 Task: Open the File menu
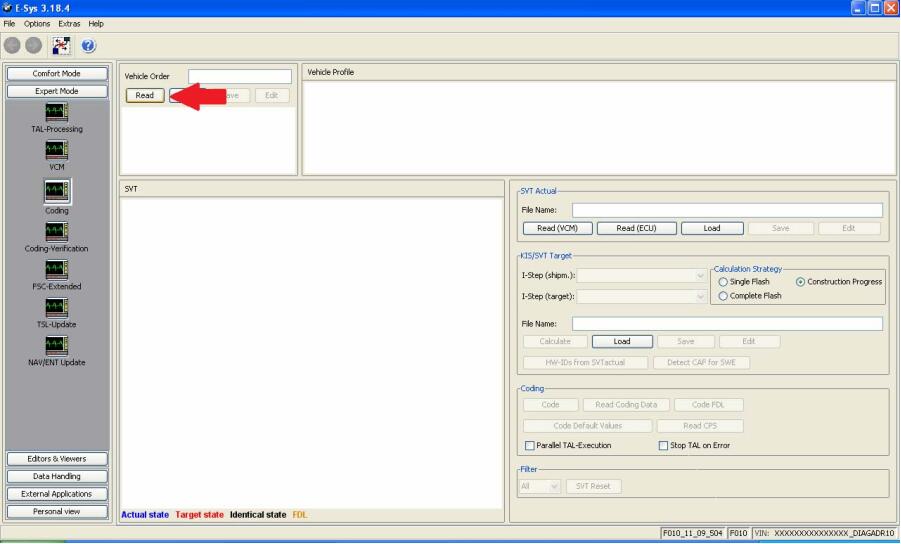click(x=9, y=24)
